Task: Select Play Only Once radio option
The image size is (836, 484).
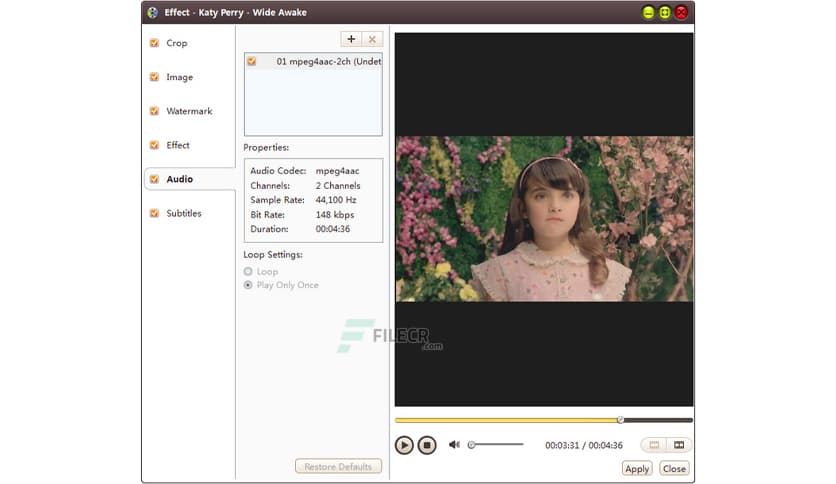Action: pyautogui.click(x=248, y=285)
